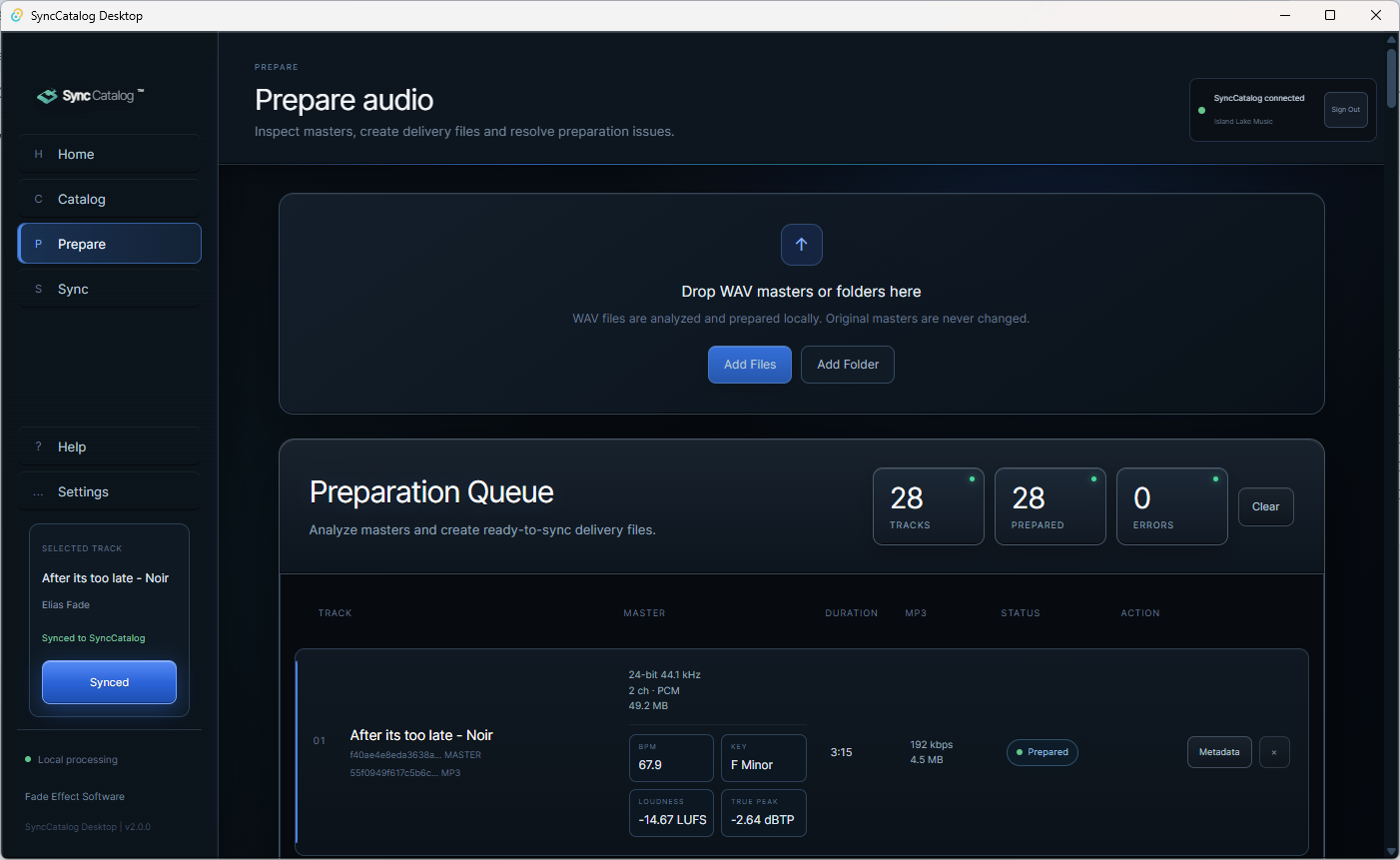Maximize the SyncCatalog Desktop window
1400x860 pixels.
point(1330,15)
